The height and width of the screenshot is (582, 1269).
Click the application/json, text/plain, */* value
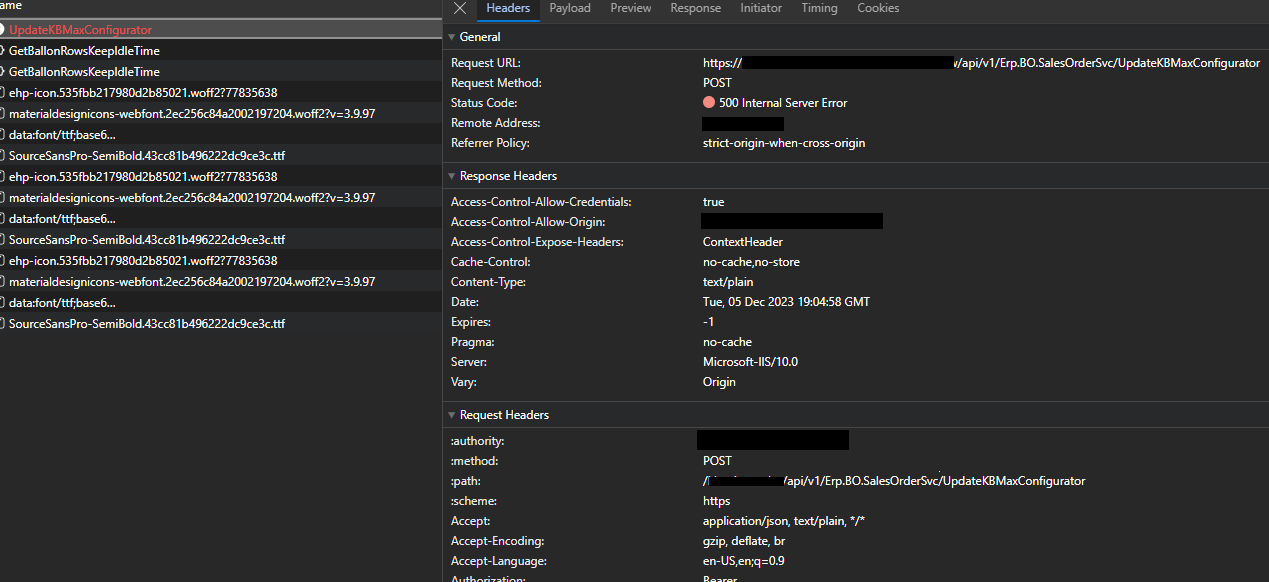783,521
